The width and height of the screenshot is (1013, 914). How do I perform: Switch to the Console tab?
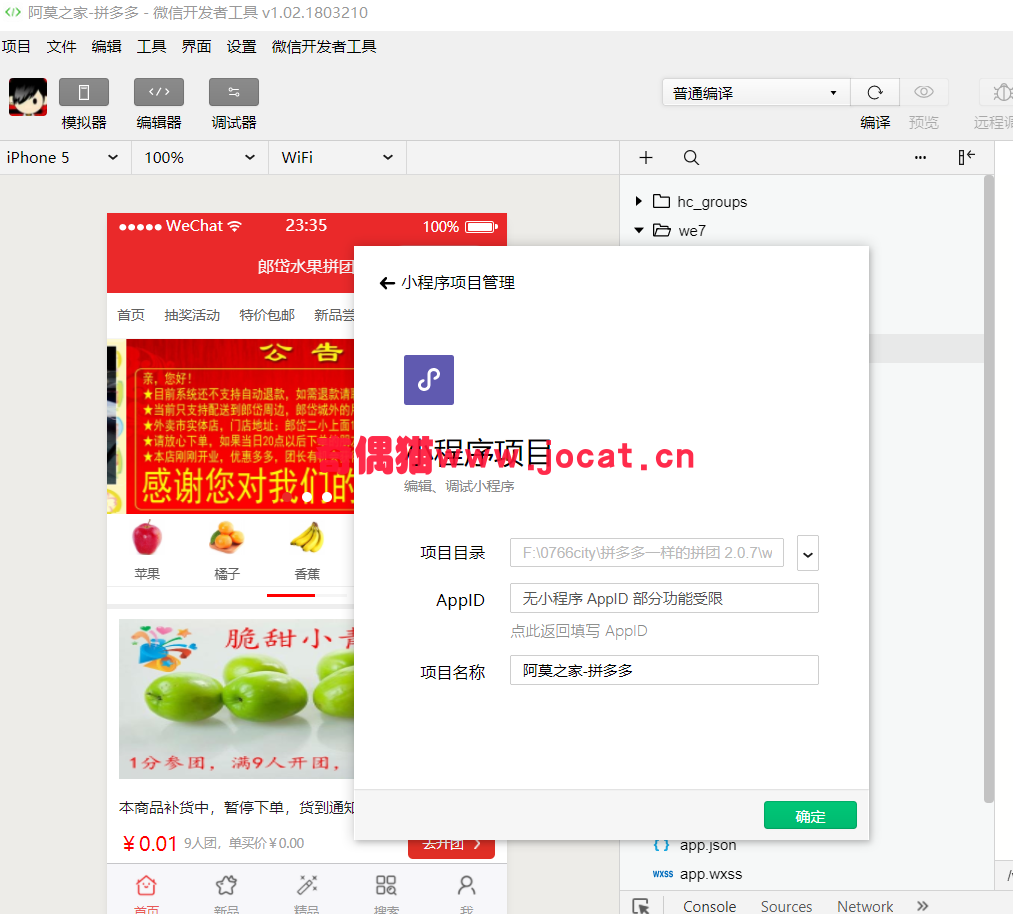point(709,906)
